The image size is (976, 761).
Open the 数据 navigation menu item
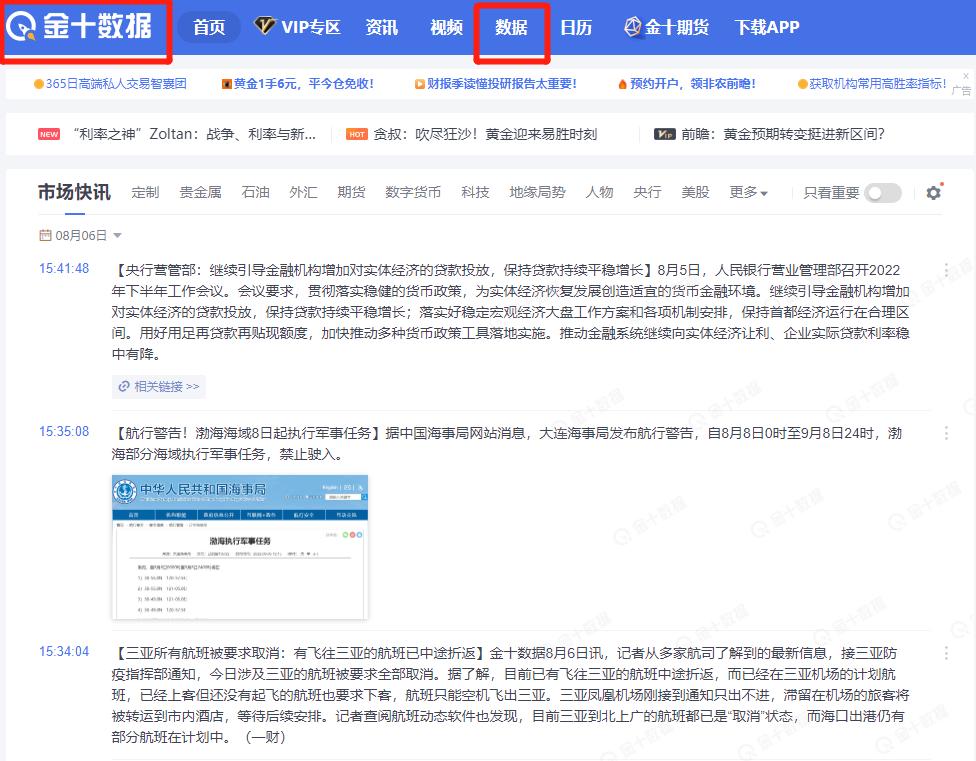point(512,29)
